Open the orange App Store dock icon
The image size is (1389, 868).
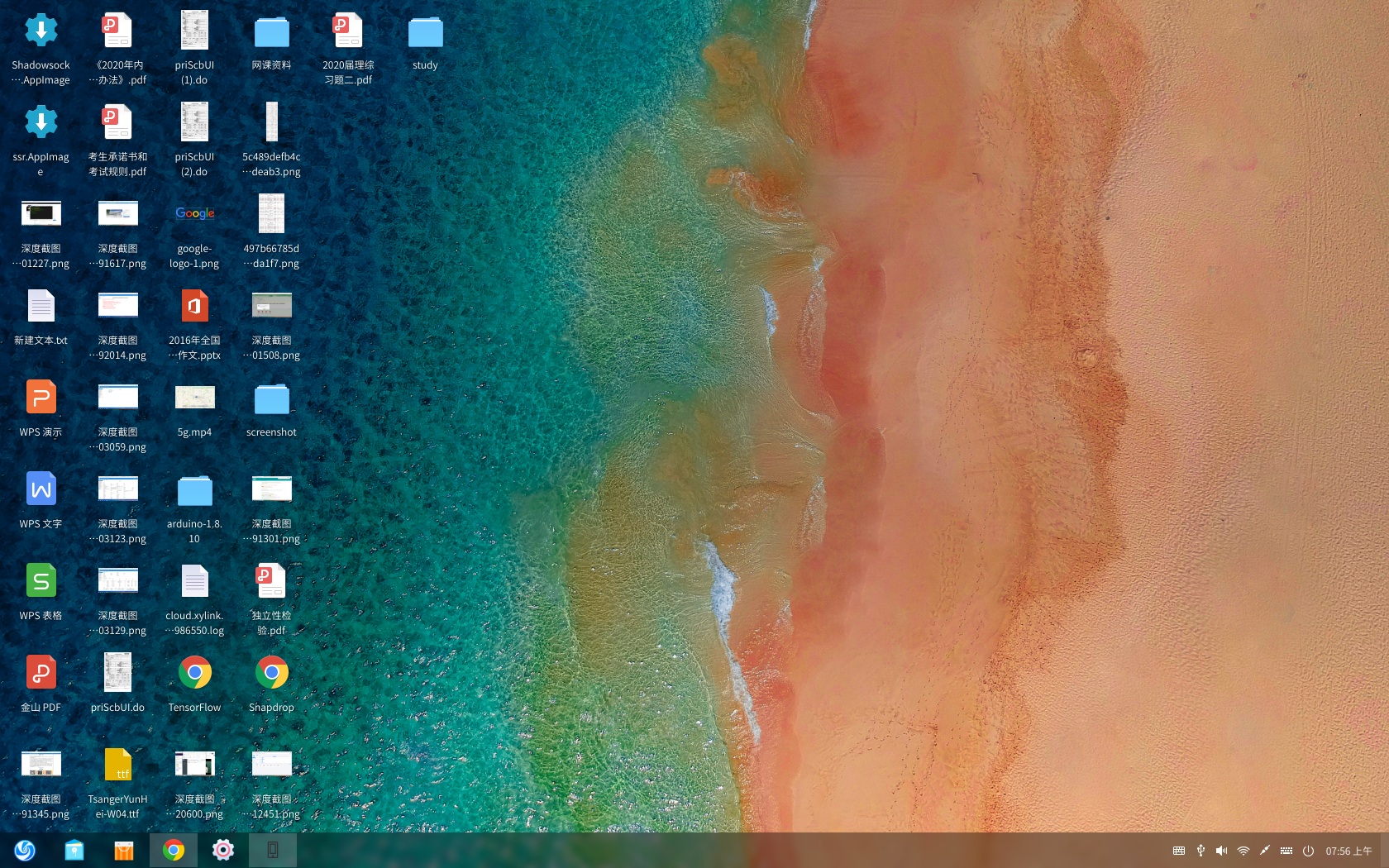(124, 850)
